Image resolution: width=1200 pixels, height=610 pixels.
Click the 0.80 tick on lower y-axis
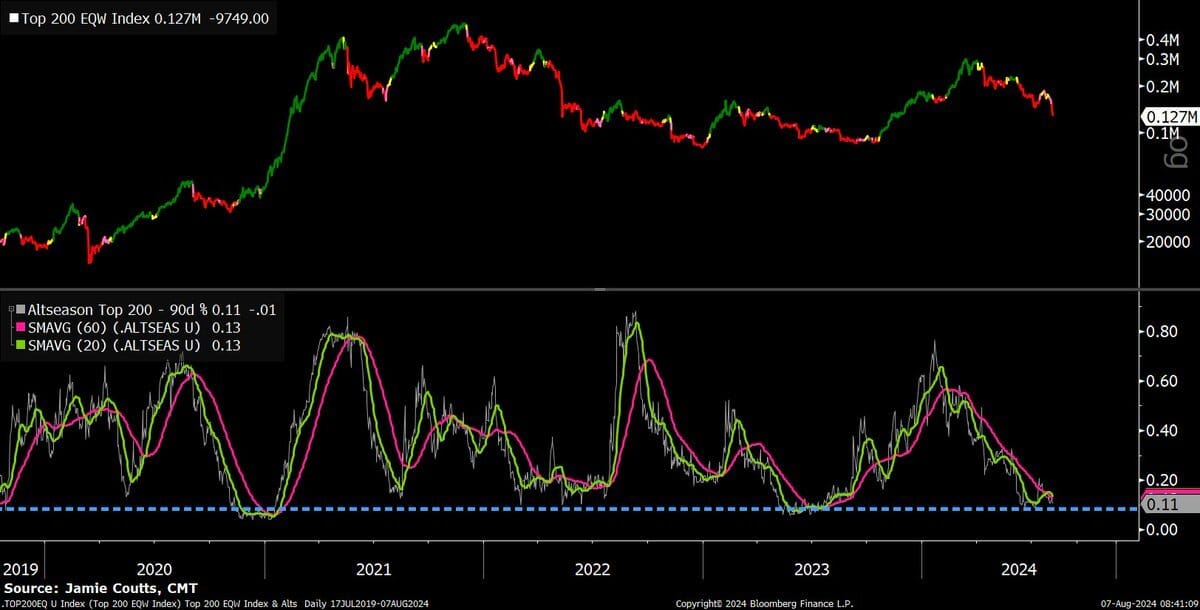[1162, 332]
